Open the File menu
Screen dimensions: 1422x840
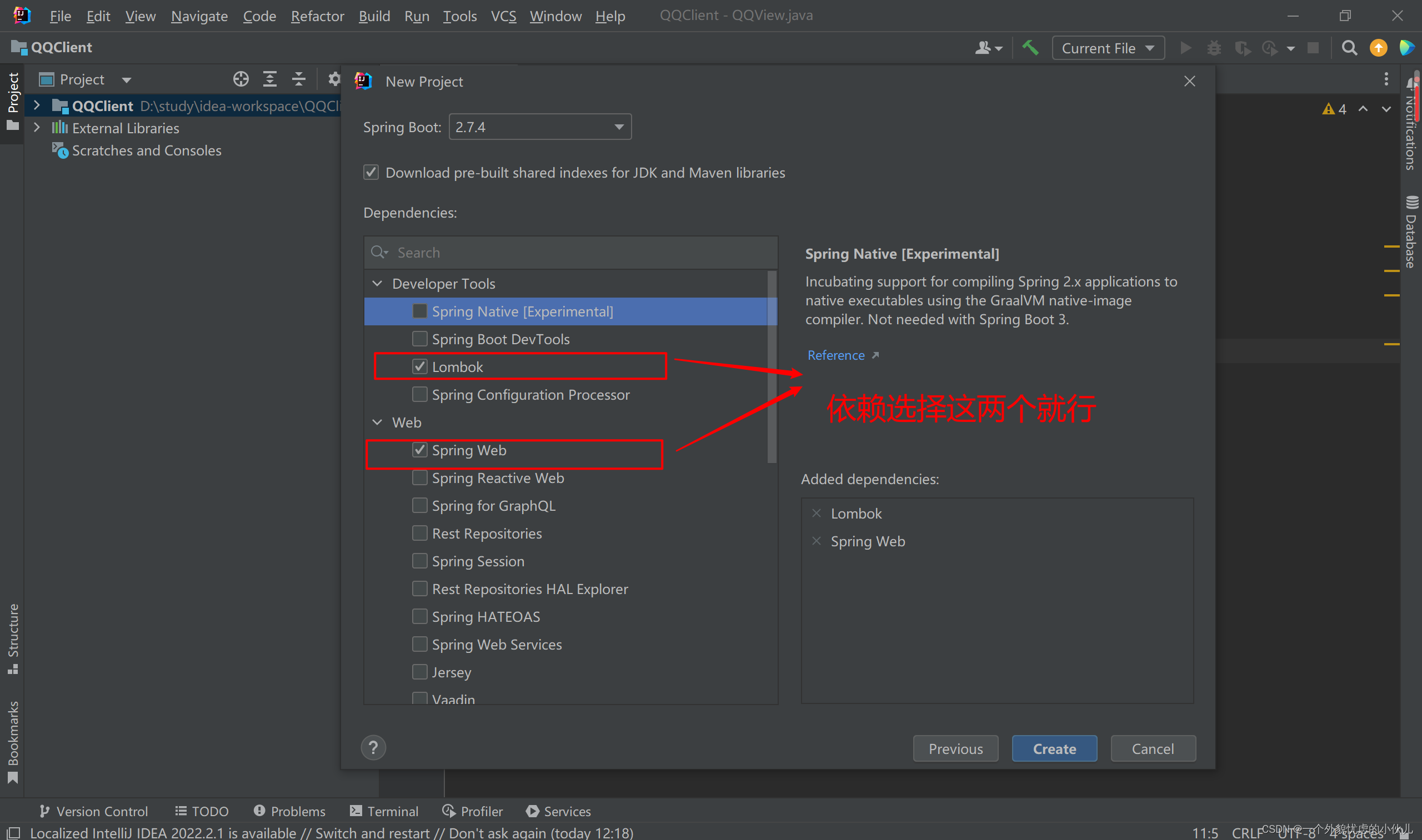pos(60,16)
